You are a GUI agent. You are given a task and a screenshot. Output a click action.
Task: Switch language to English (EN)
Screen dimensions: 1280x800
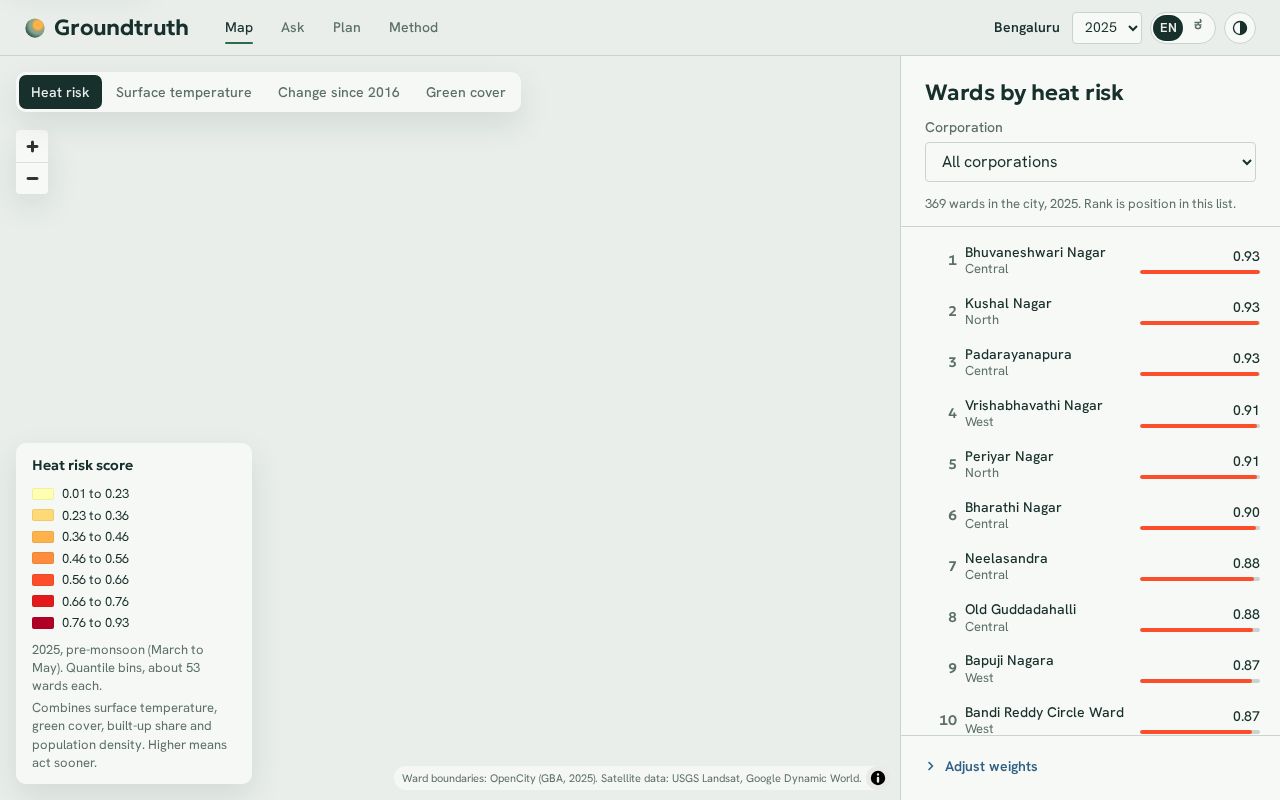tap(1168, 28)
